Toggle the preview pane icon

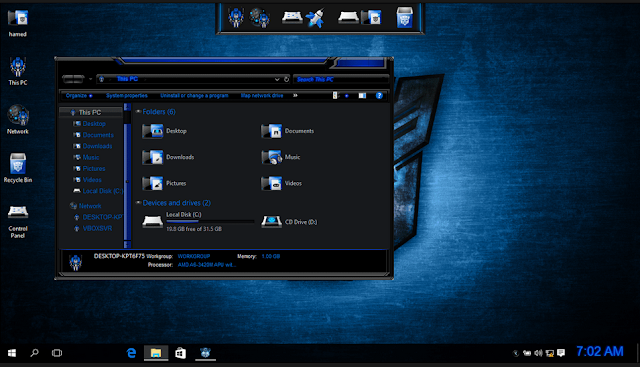click(362, 96)
